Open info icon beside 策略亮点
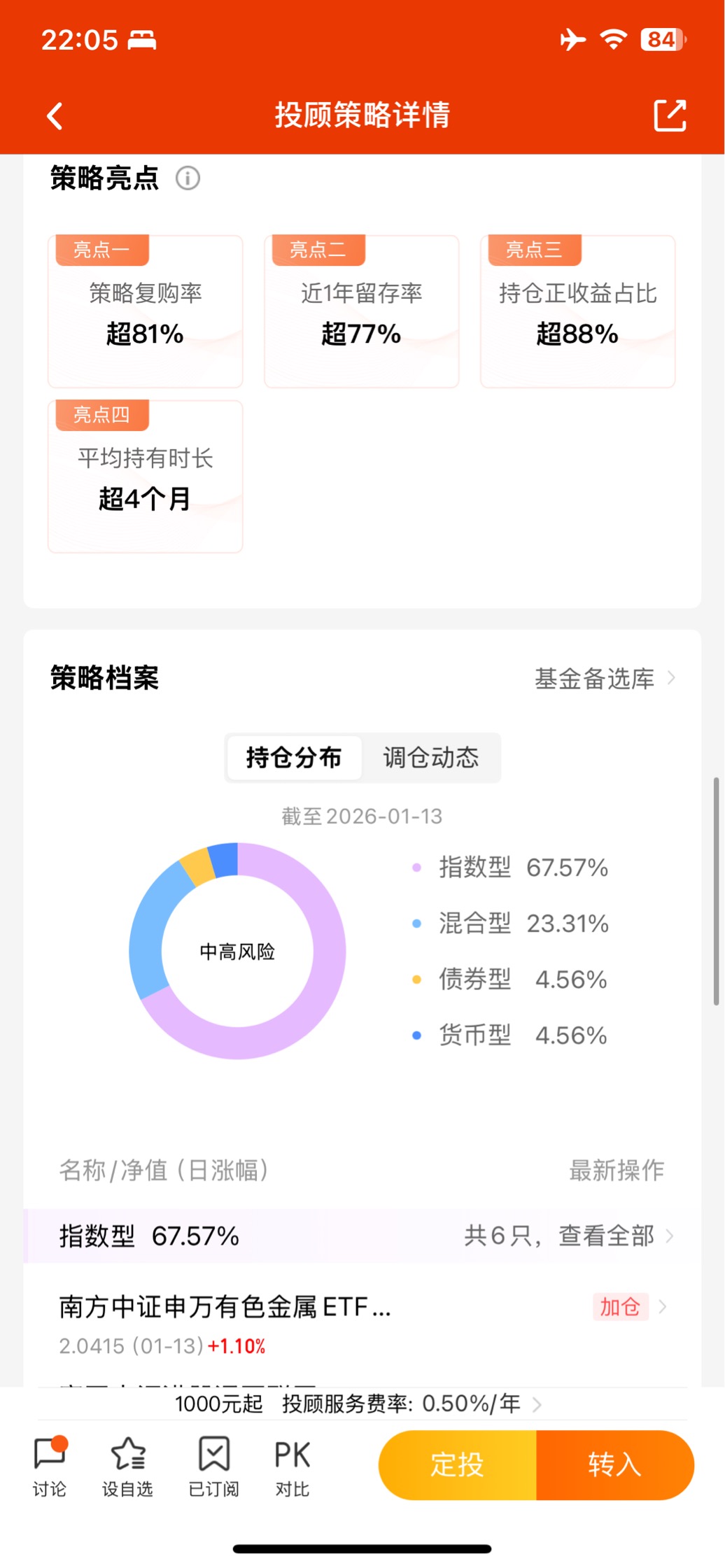Image resolution: width=725 pixels, height=1568 pixels. coord(188,178)
